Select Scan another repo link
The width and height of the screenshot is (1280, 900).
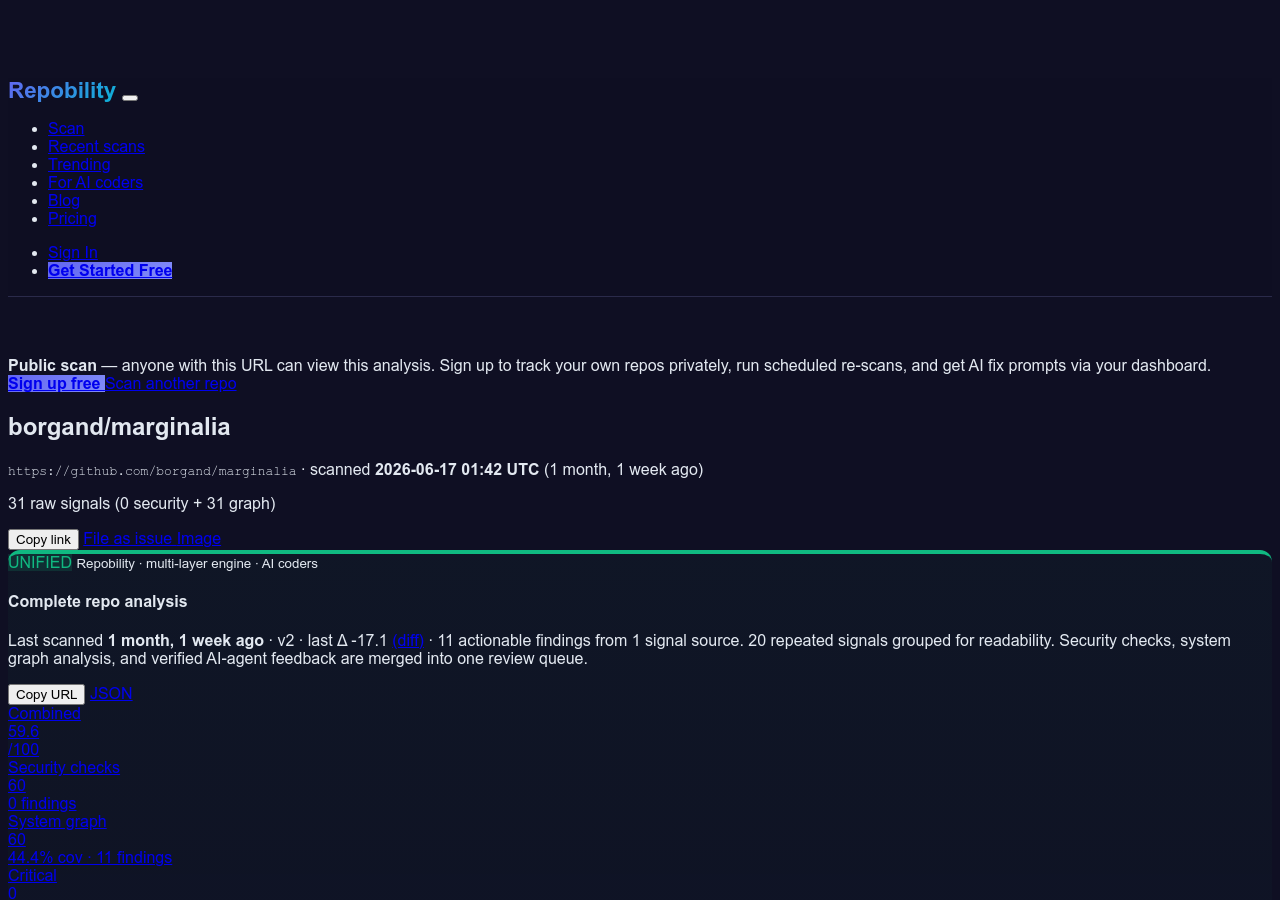tap(171, 383)
